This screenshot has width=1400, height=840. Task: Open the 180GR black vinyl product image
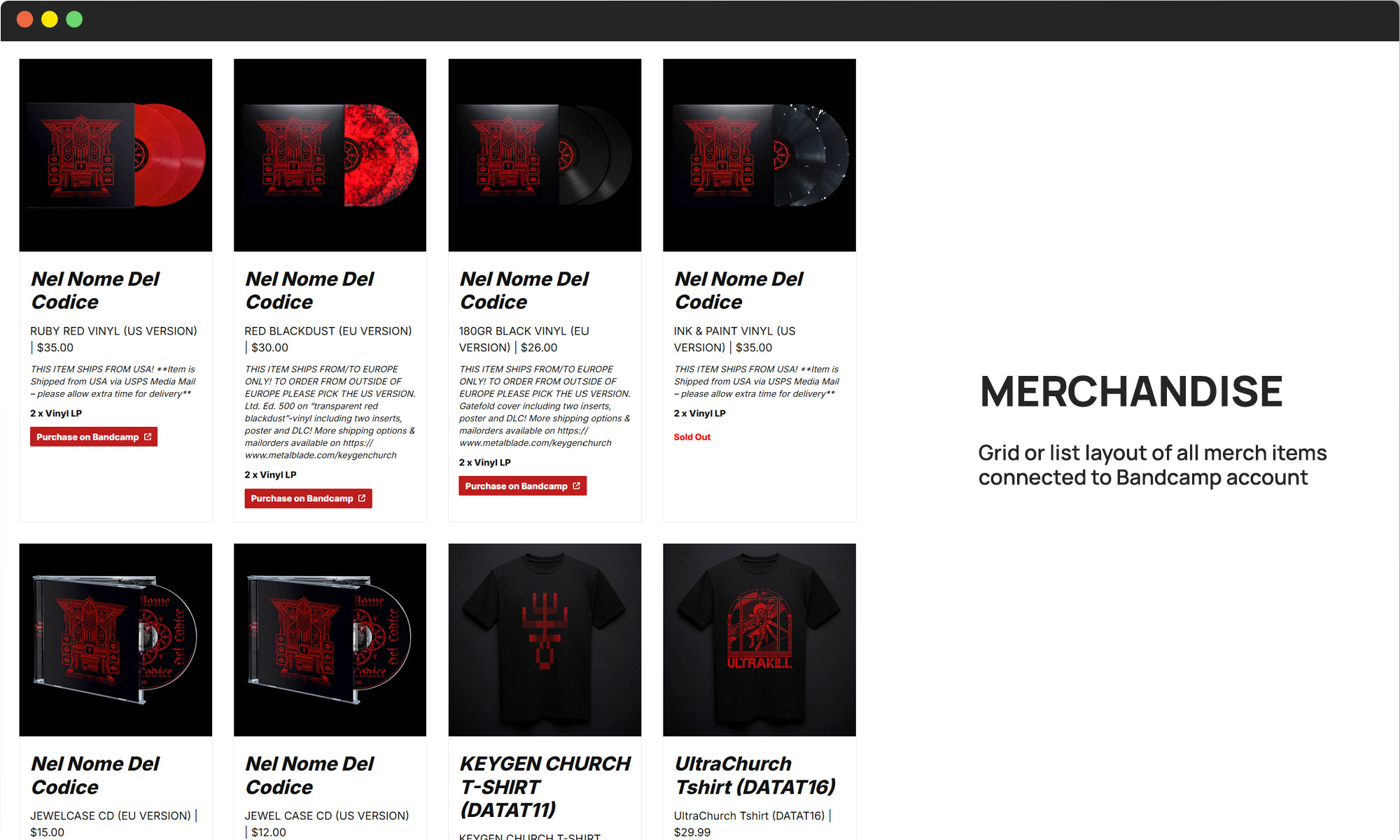click(545, 155)
